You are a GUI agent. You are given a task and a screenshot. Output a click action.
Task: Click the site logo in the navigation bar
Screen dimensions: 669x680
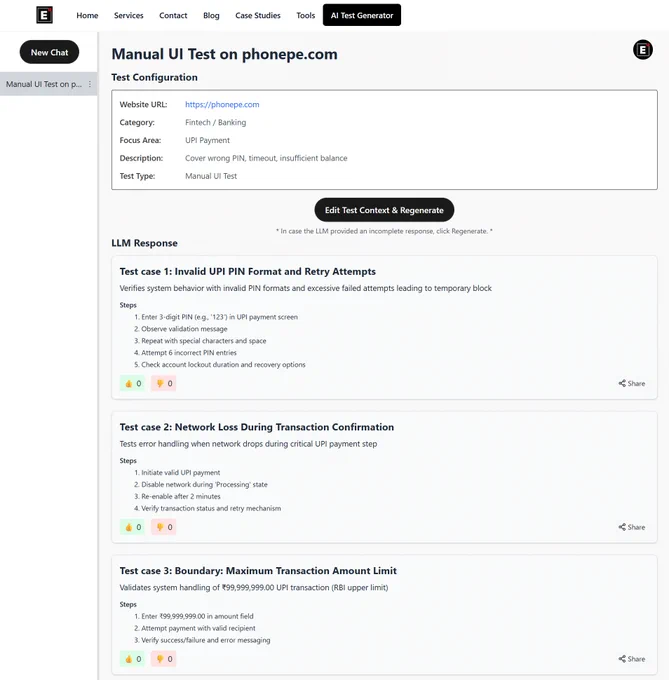pos(44,15)
